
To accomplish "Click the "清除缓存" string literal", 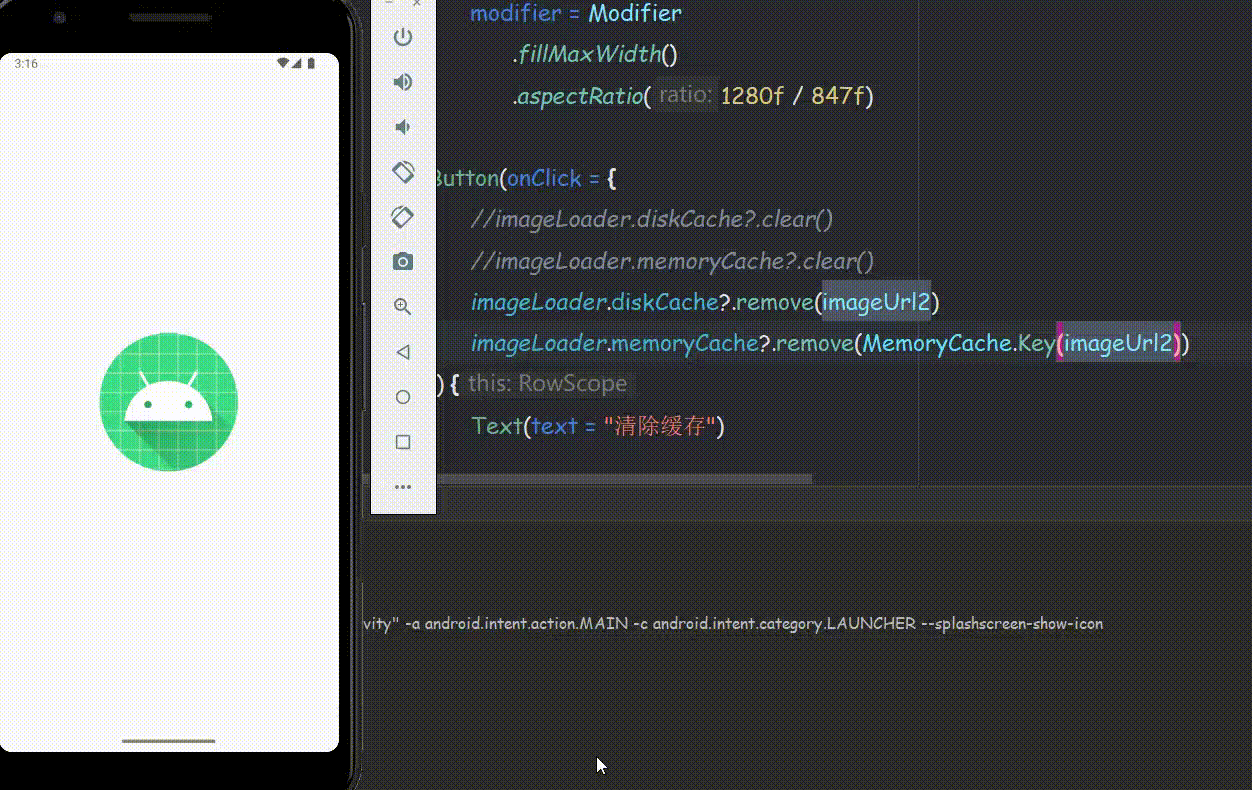I will (x=660, y=427).
